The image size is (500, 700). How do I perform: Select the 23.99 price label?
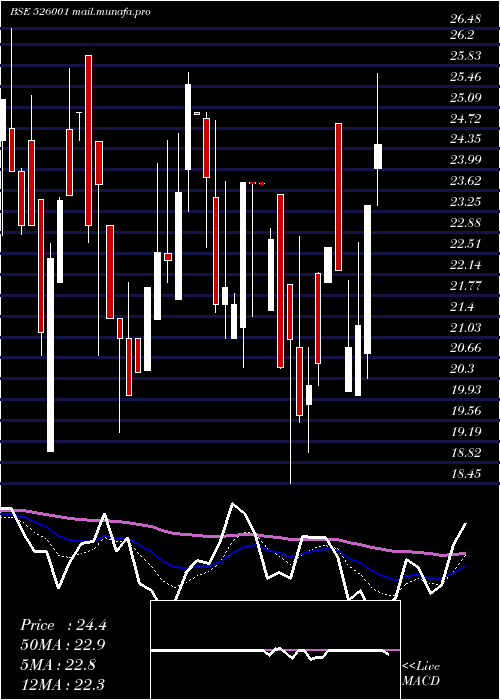pyautogui.click(x=466, y=160)
